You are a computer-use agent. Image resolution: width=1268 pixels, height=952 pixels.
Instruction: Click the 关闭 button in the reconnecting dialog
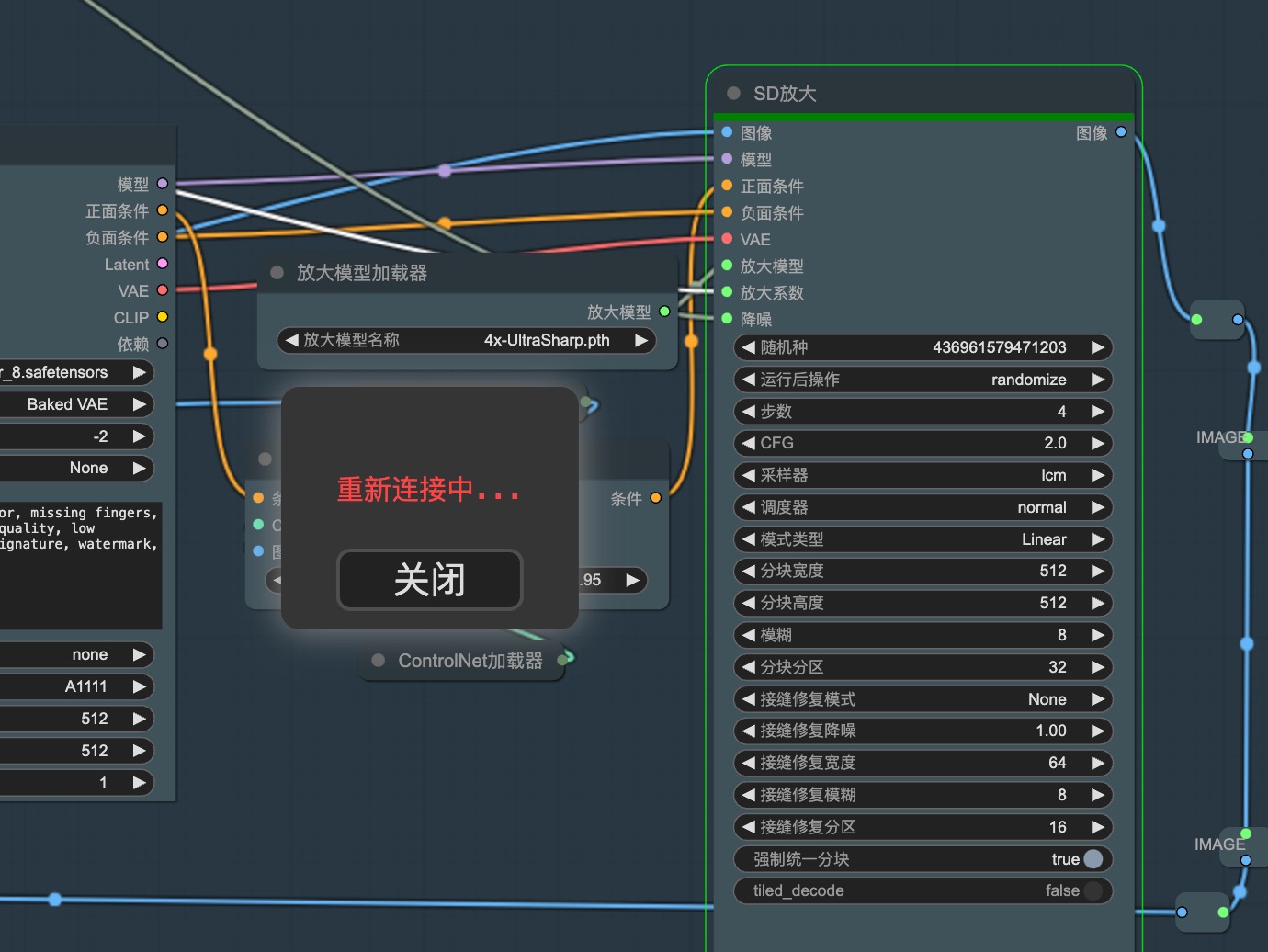pos(429,580)
